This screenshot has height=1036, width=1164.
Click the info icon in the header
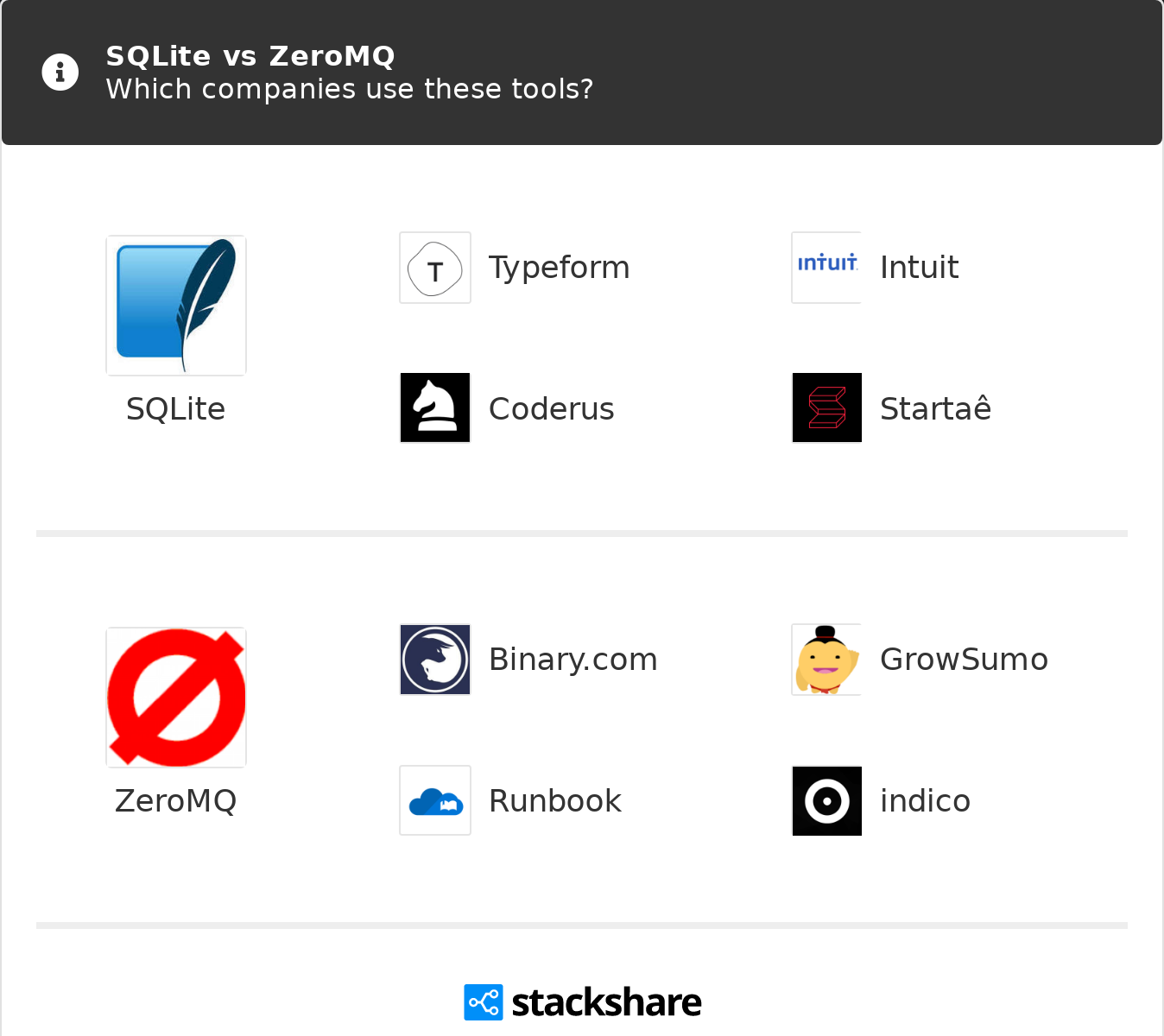(x=60, y=73)
